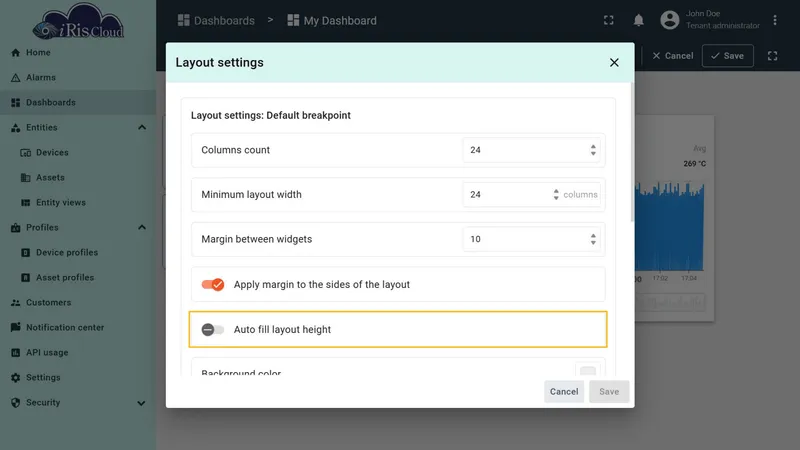Click My Dashboard breadcrumb icon
Viewport: 800px width, 450px height.
pyautogui.click(x=293, y=20)
